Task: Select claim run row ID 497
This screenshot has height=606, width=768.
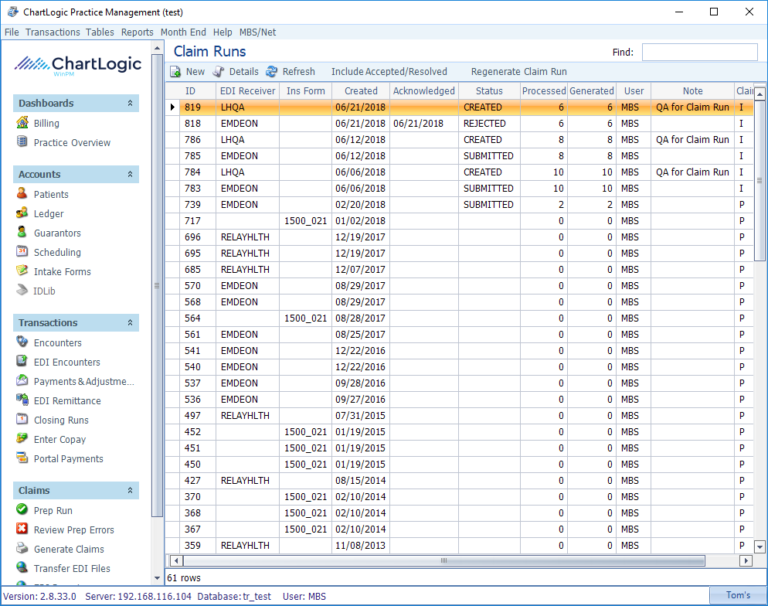Action: [x=459, y=416]
